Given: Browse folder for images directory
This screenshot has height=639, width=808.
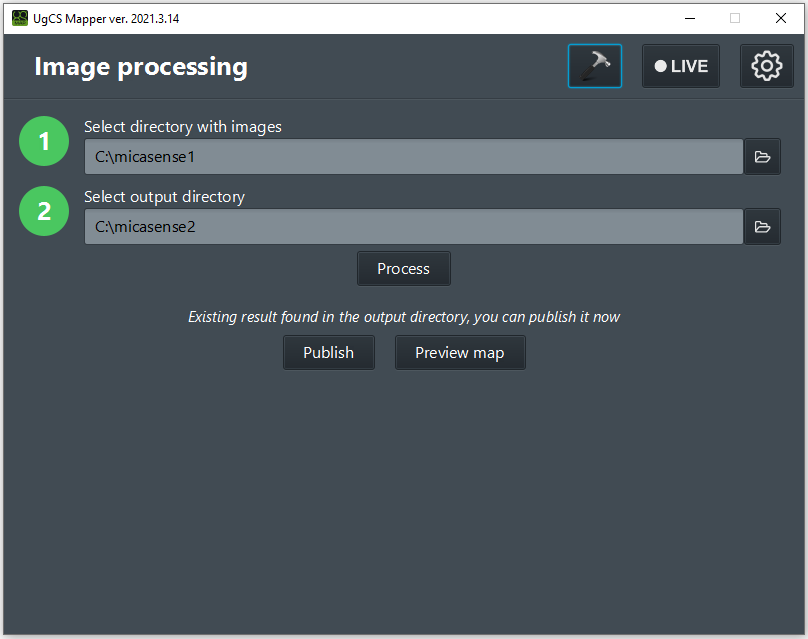Looking at the screenshot, I should 762,157.
